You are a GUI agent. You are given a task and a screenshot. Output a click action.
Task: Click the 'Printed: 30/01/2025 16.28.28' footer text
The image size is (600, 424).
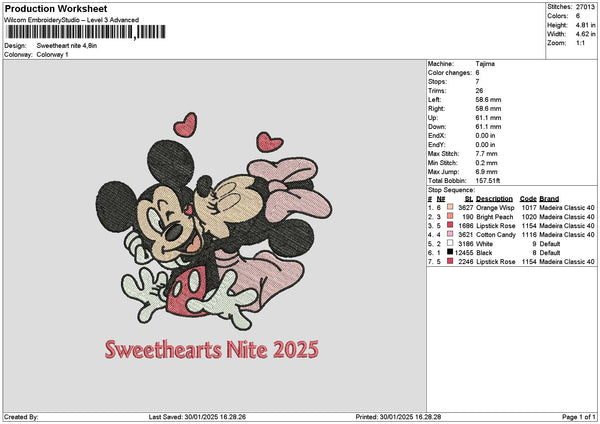click(x=398, y=417)
